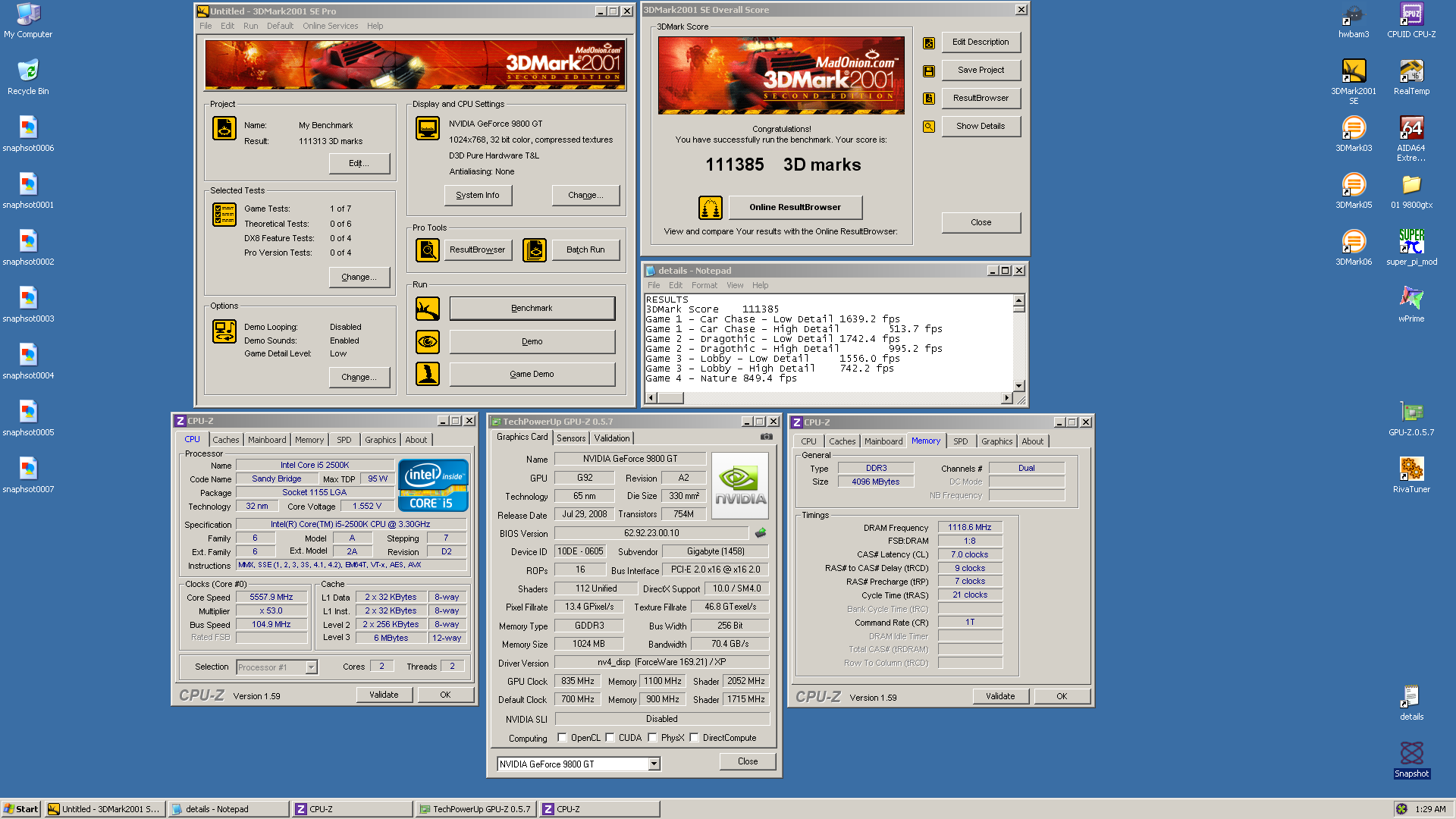This screenshot has height=819, width=1456.
Task: Open the GPU-Z.0.5.7 desktop icon
Action: tap(1411, 419)
